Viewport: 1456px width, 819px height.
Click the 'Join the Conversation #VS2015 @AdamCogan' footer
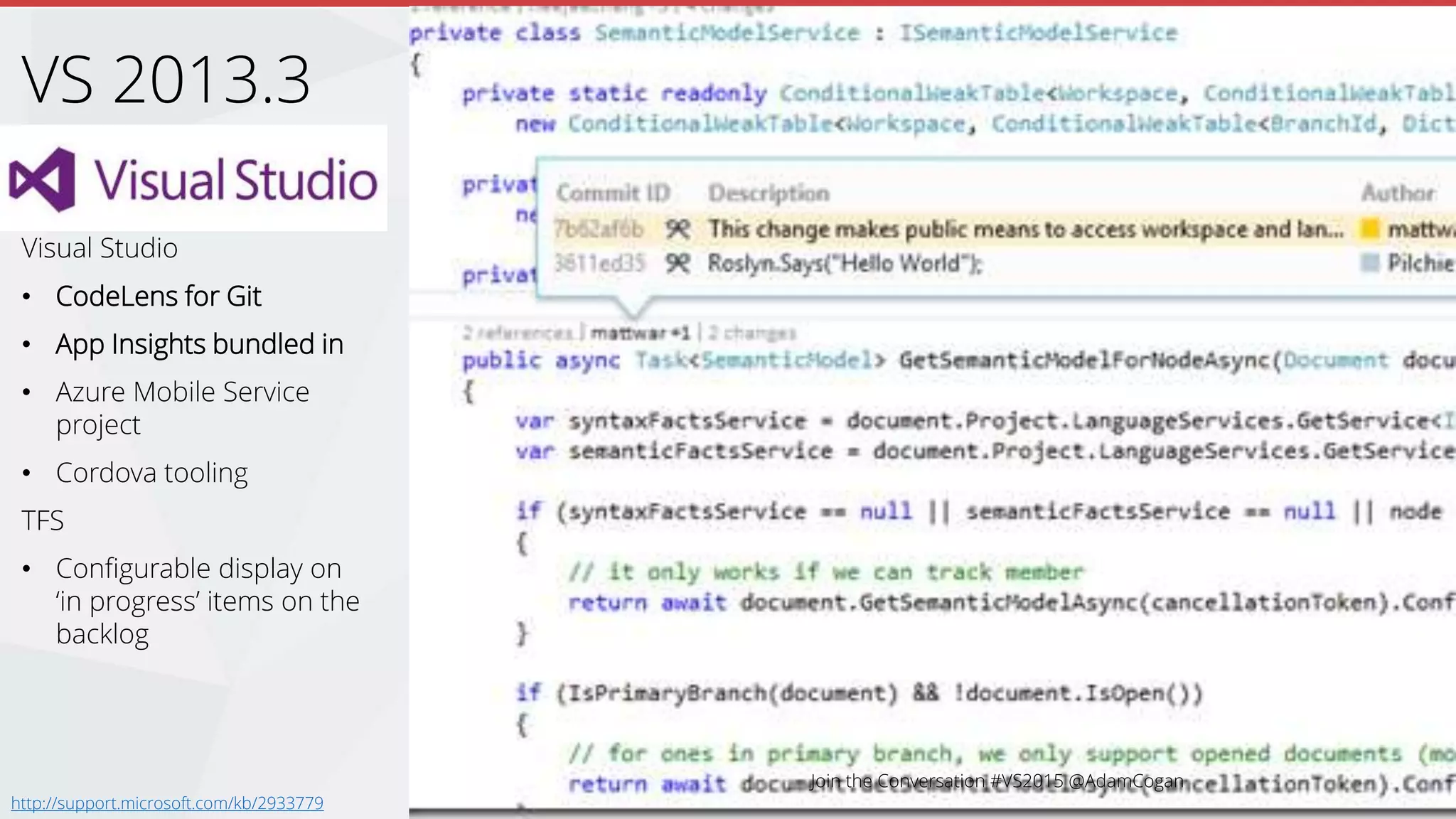[x=997, y=781]
